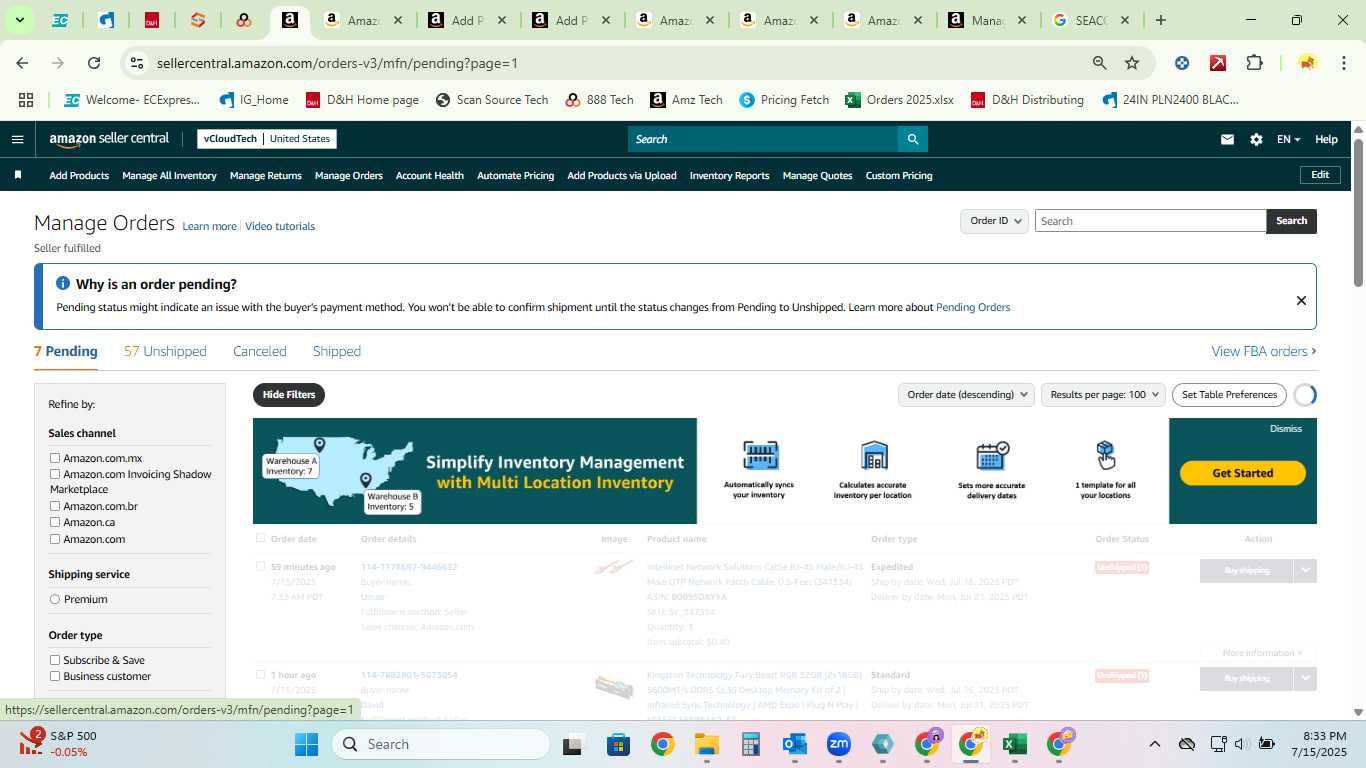Open the vCloudTech United States account switcher
The width and height of the screenshot is (1366, 768).
[267, 139]
